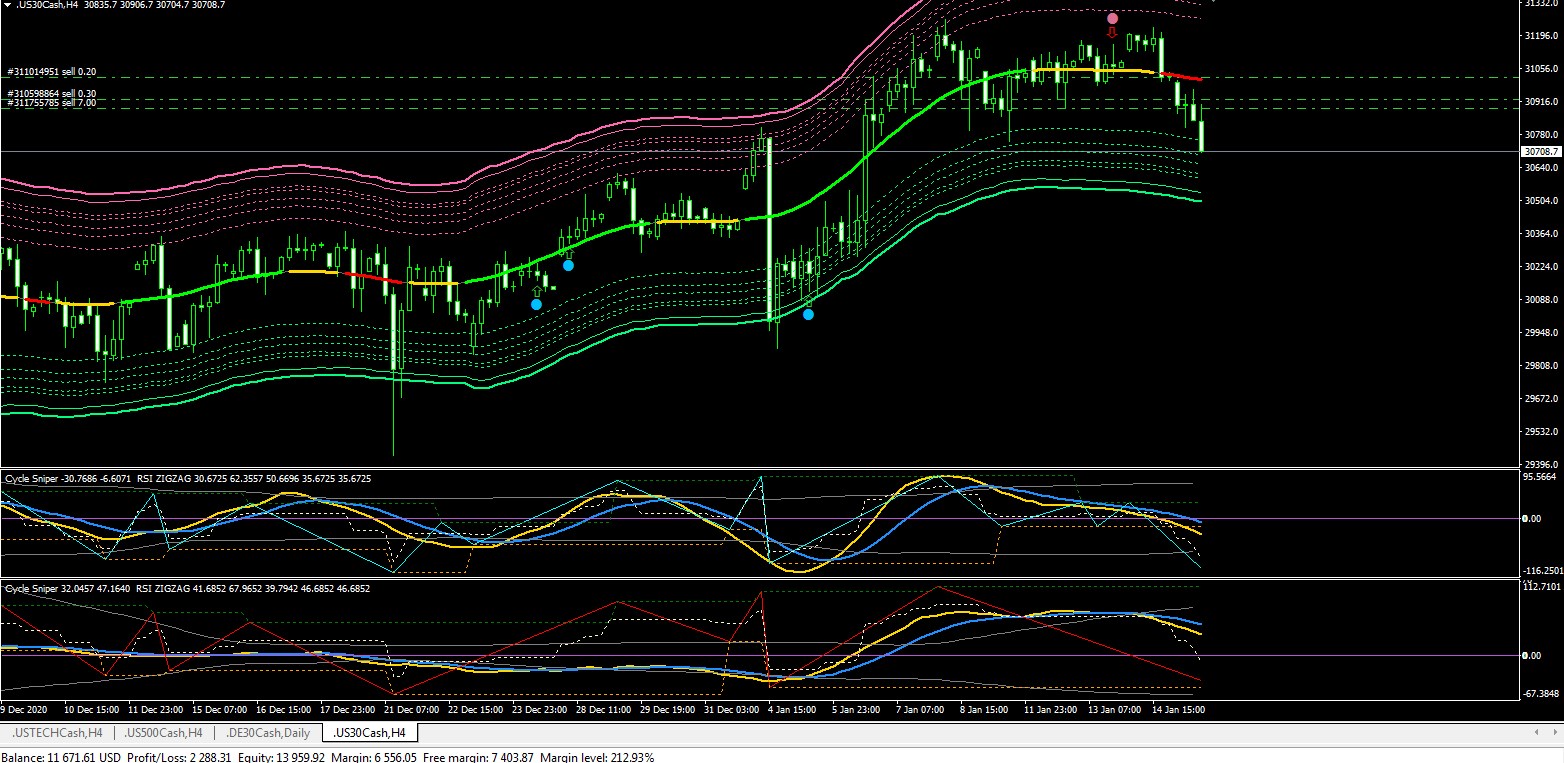Click the Margin: 6 556.05 status text
The width and height of the screenshot is (1564, 763).
[x=374, y=757]
